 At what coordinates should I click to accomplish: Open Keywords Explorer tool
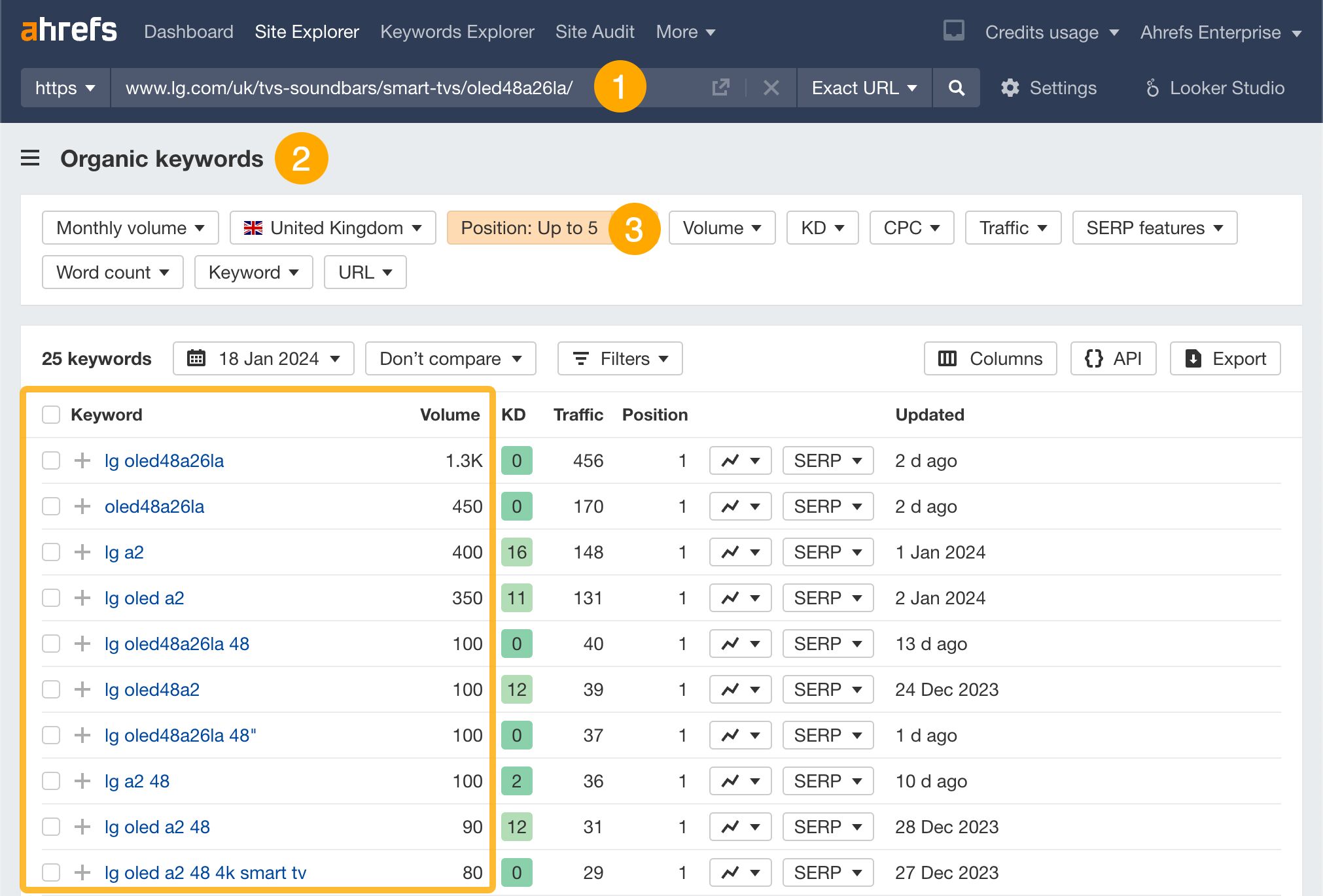coord(457,31)
